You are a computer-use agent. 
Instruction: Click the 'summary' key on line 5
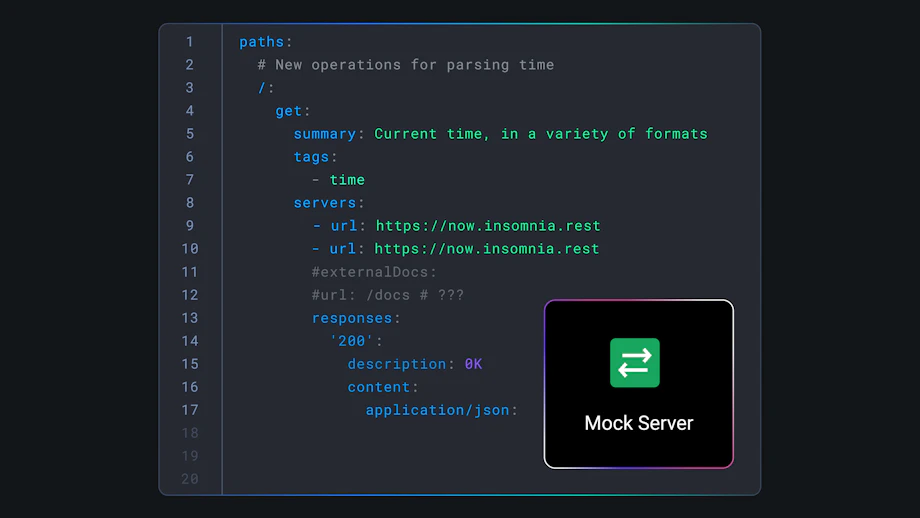coord(324,134)
